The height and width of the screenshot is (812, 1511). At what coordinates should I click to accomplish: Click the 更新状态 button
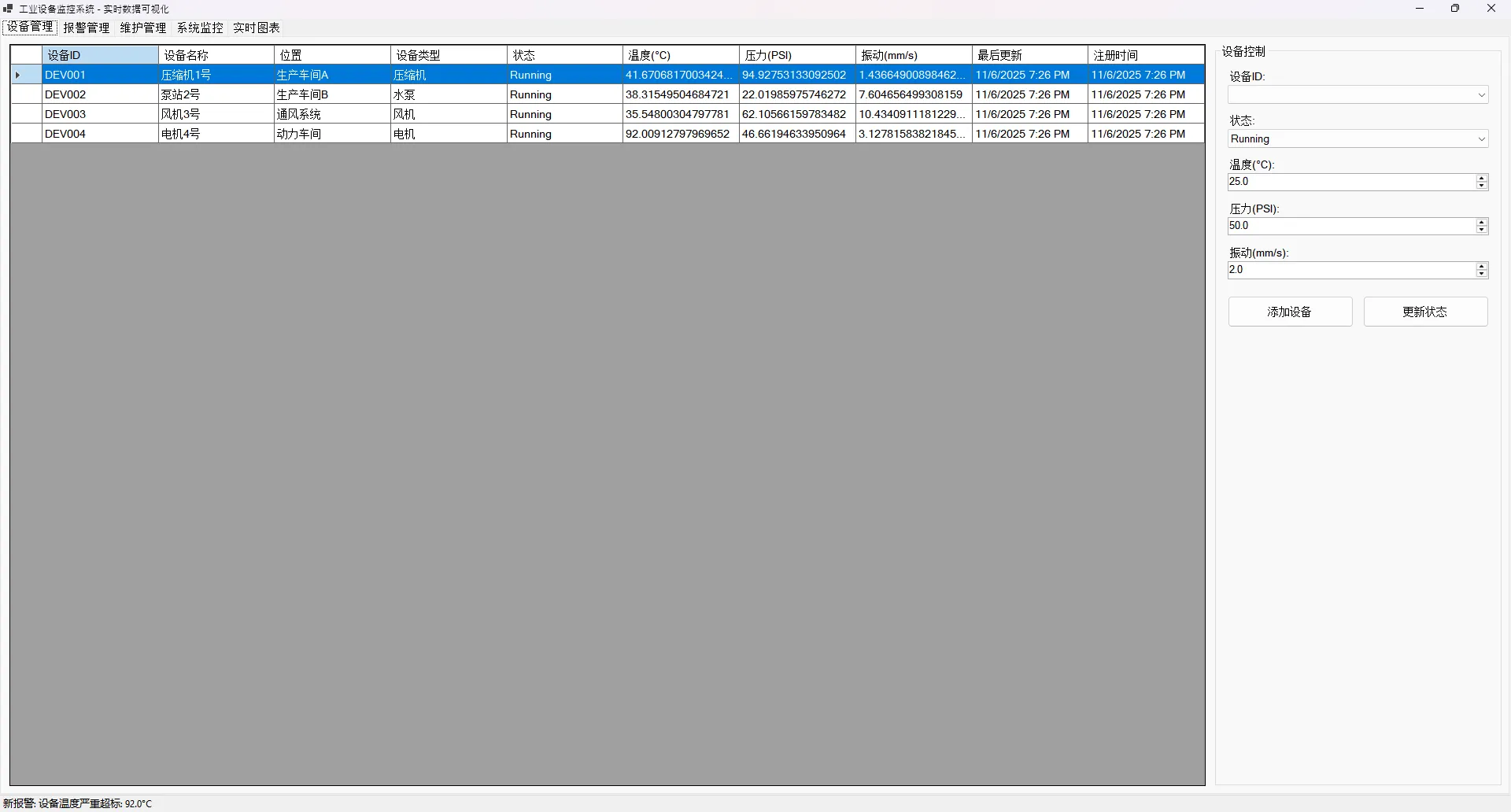point(1425,312)
